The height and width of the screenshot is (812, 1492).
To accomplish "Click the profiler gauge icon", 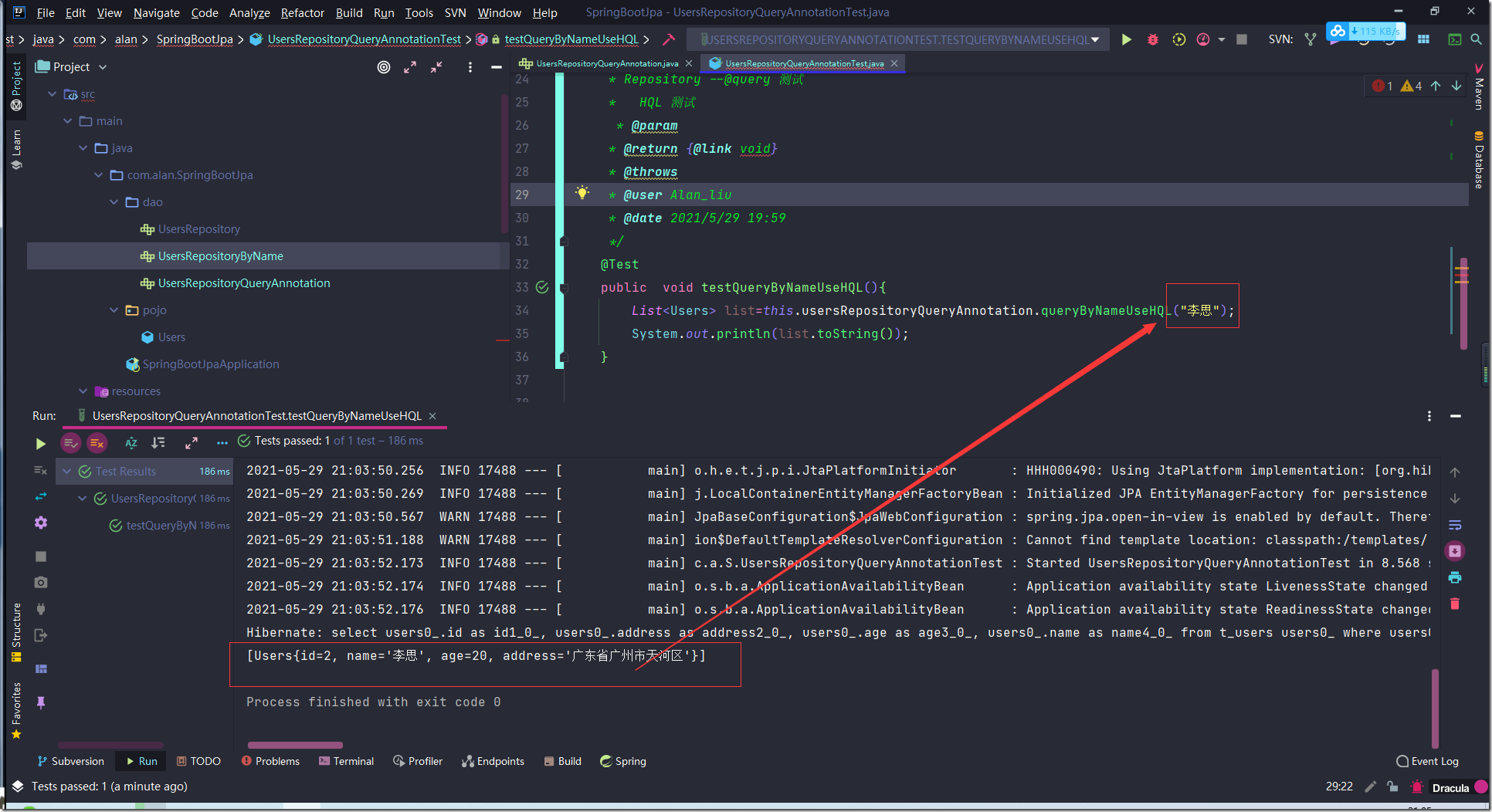I will [x=1203, y=39].
